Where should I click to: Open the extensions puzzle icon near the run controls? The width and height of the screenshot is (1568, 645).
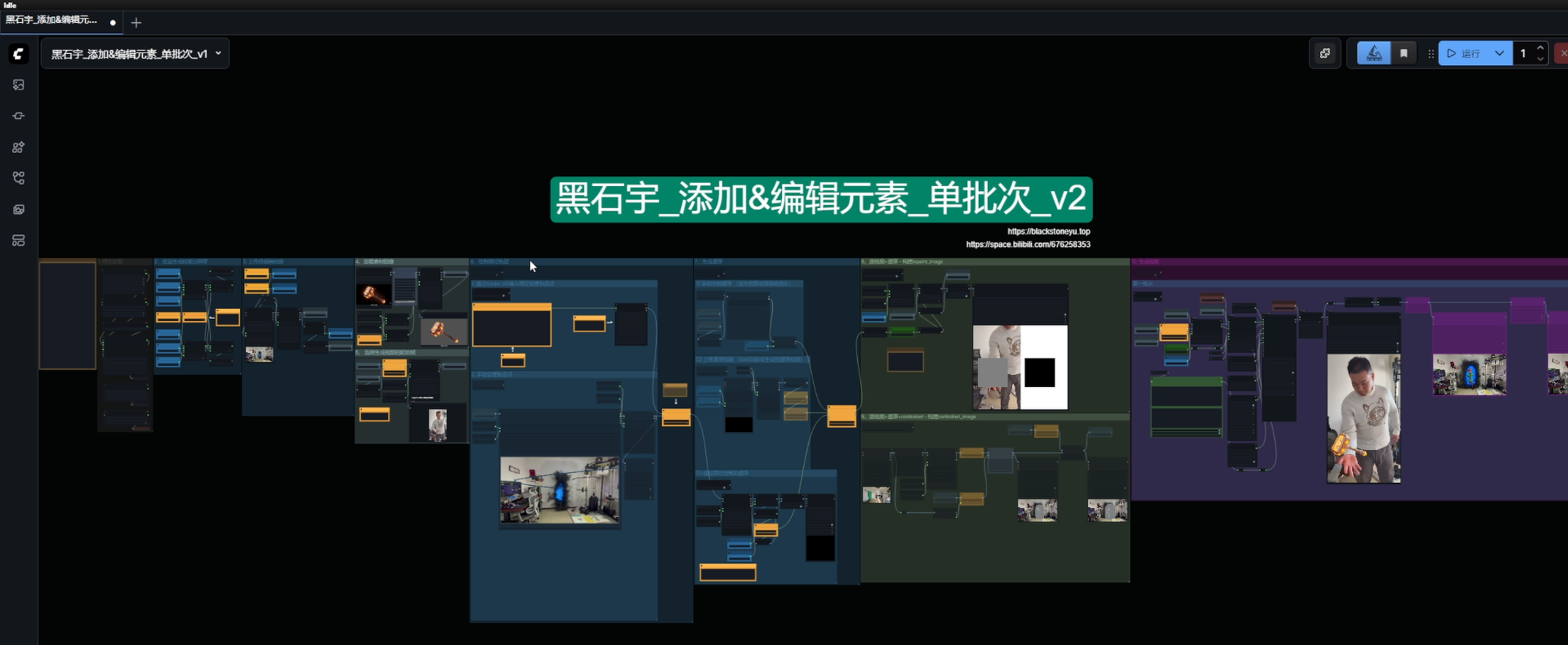pyautogui.click(x=1325, y=53)
